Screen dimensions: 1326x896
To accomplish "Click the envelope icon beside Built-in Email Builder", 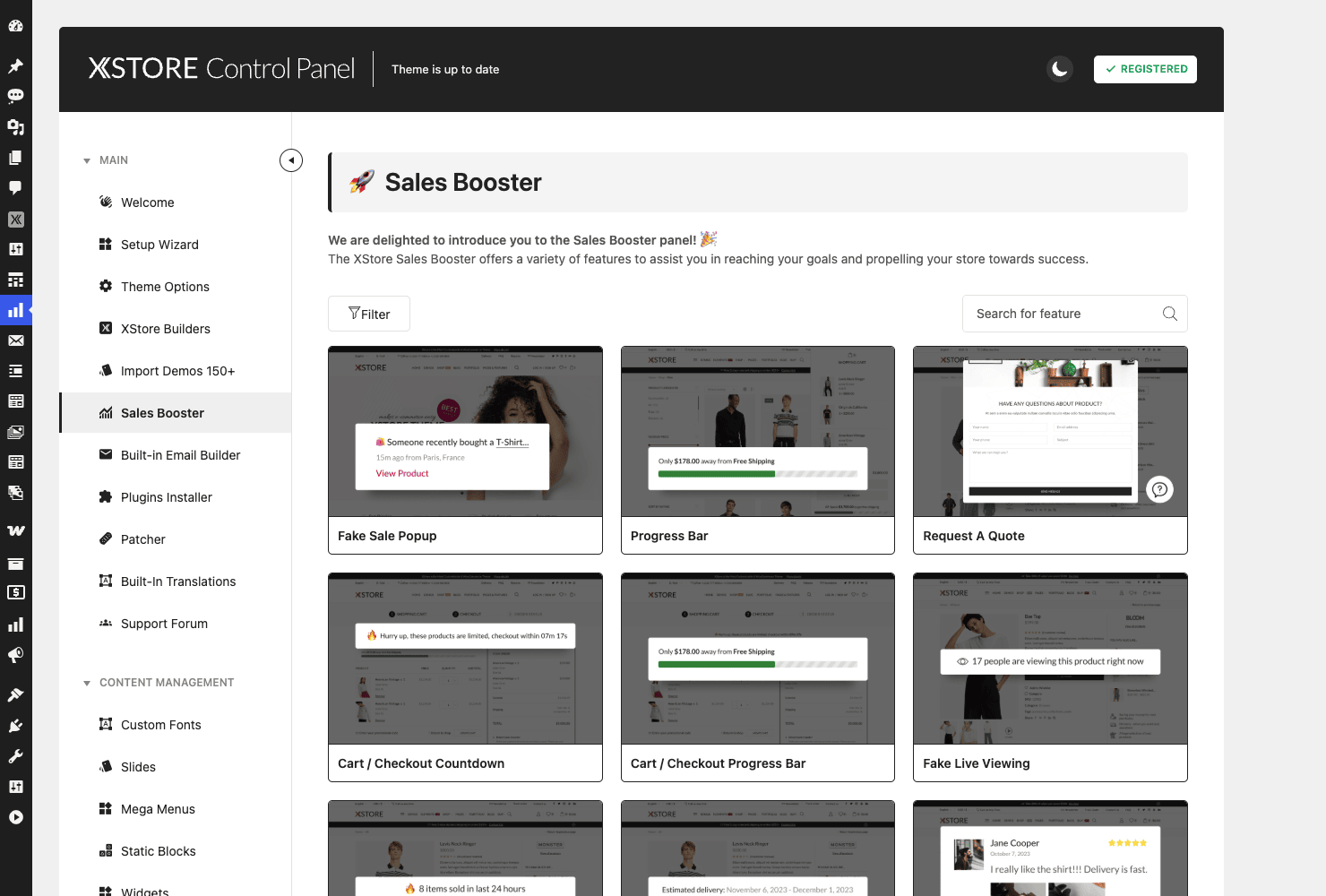I will click(106, 454).
